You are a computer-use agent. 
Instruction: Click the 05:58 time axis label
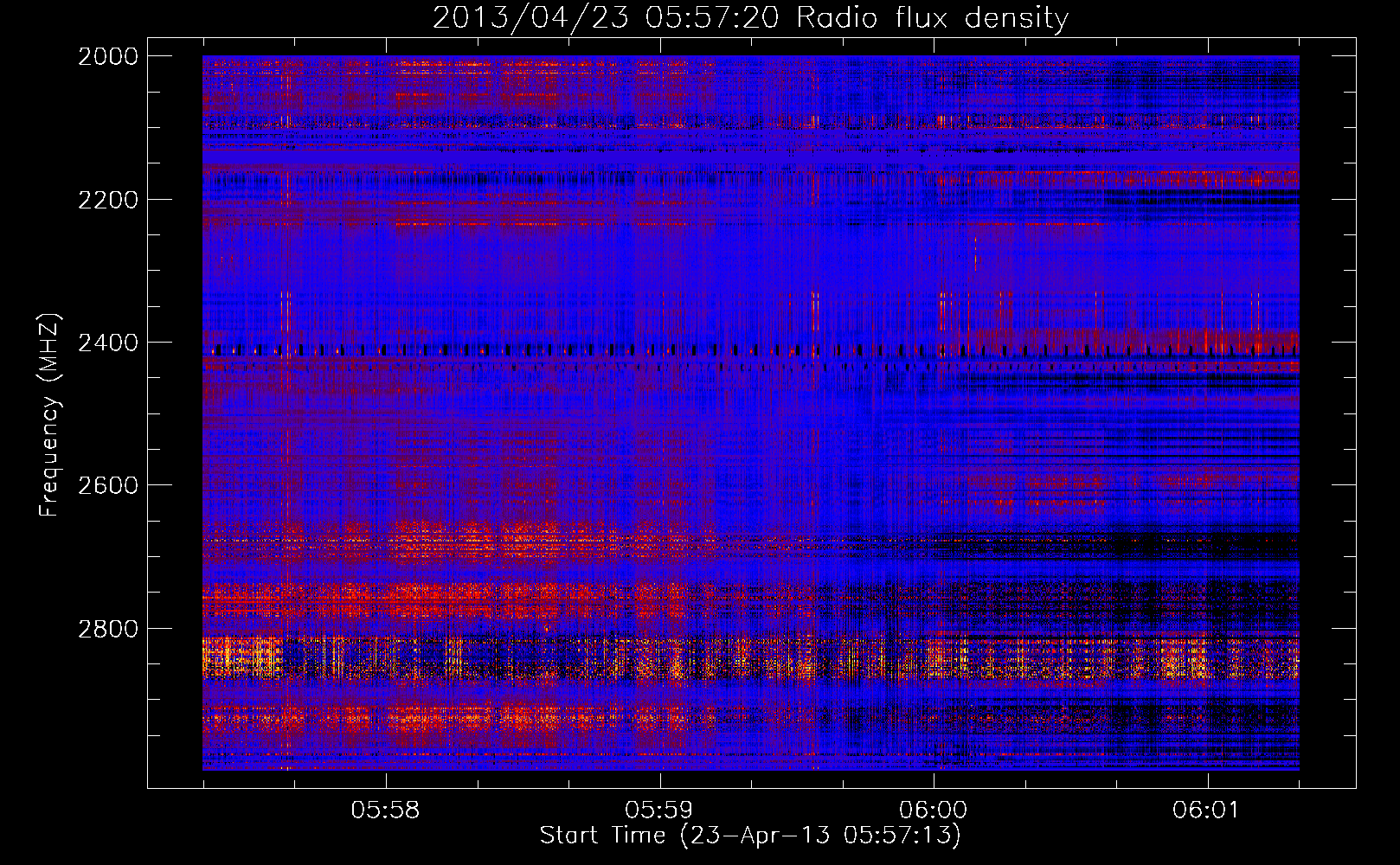(386, 811)
